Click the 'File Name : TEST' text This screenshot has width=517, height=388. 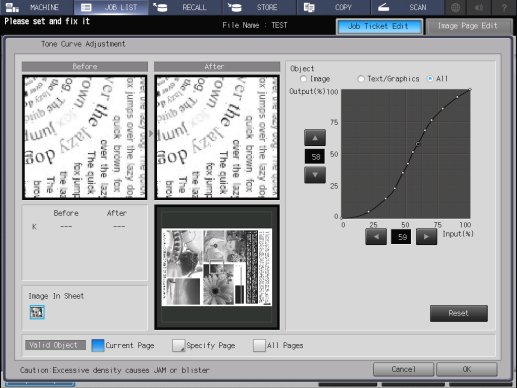(255, 25)
